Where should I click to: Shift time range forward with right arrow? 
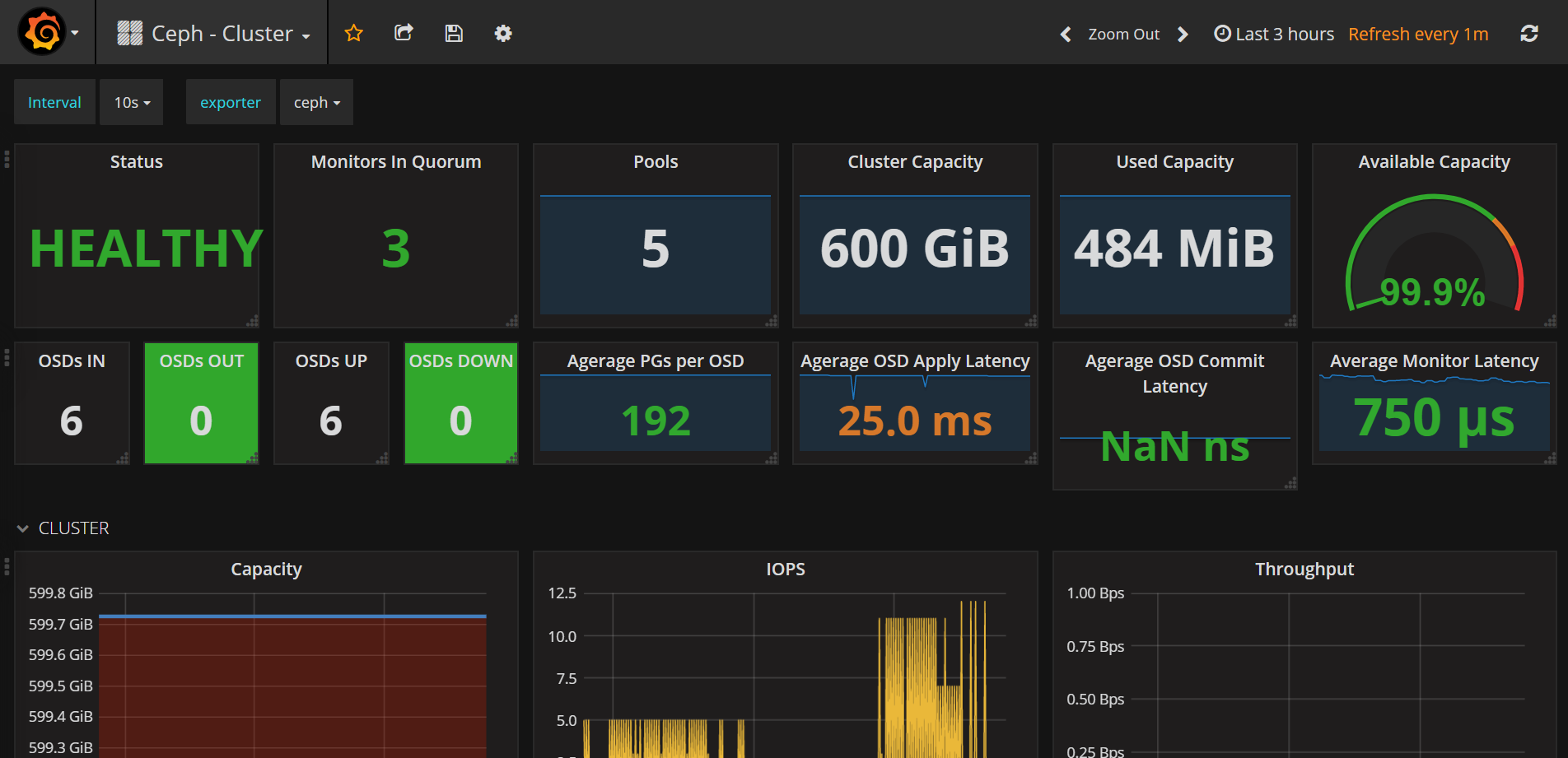click(1183, 34)
